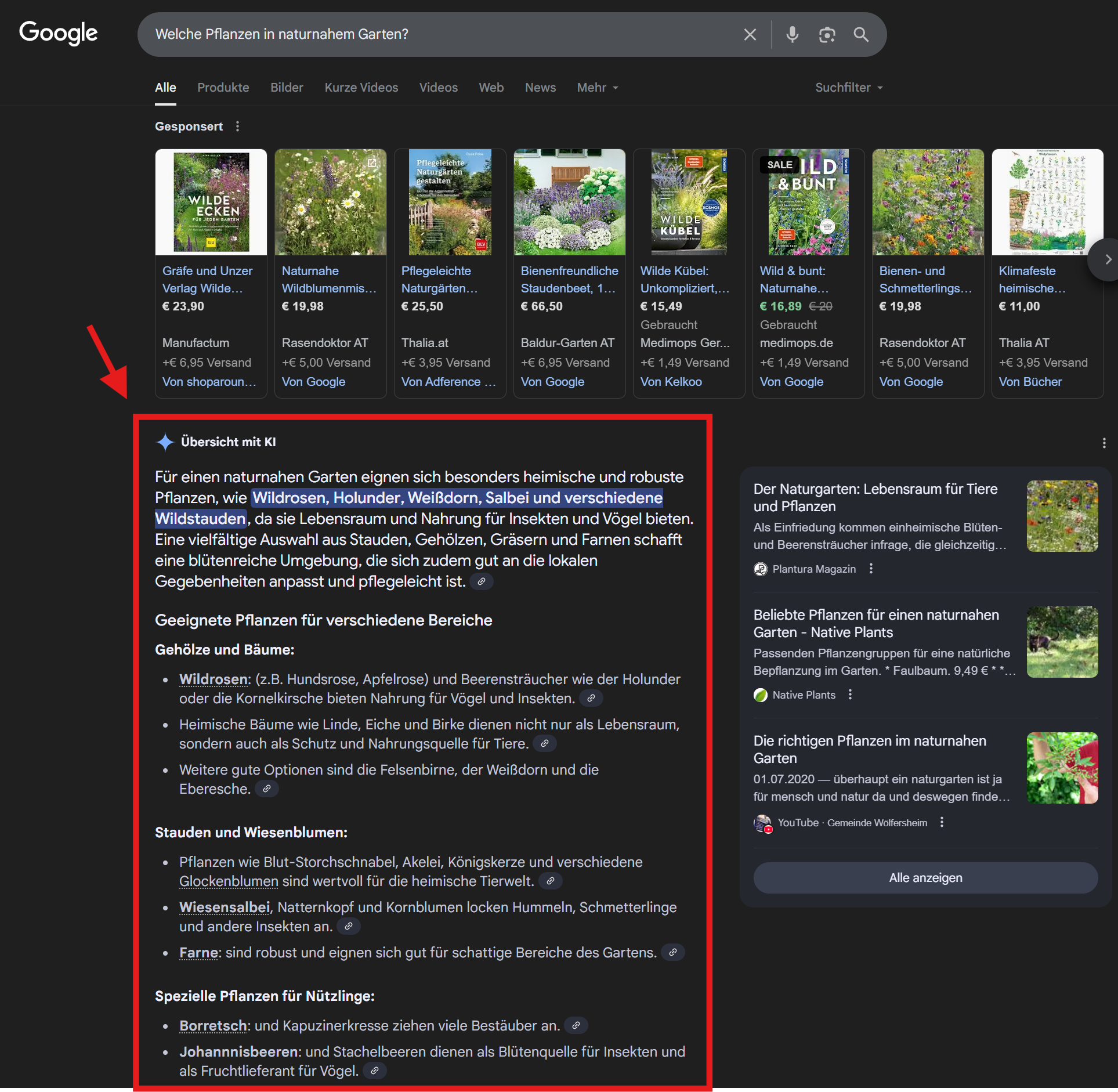Switch to the Kurze Videos tab
The height and width of the screenshot is (1092, 1118).
pyautogui.click(x=361, y=88)
